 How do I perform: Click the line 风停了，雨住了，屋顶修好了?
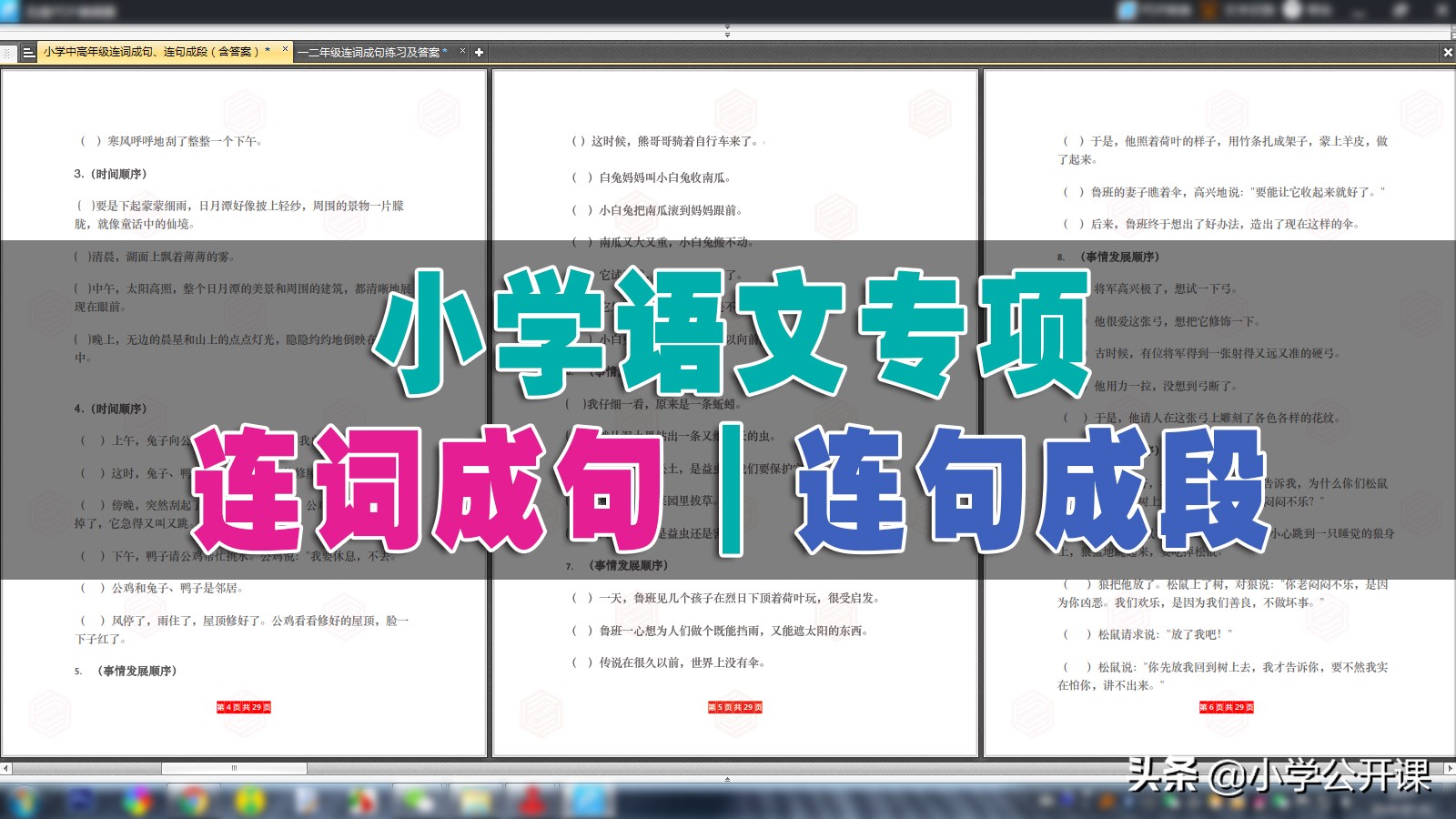pyautogui.click(x=241, y=630)
